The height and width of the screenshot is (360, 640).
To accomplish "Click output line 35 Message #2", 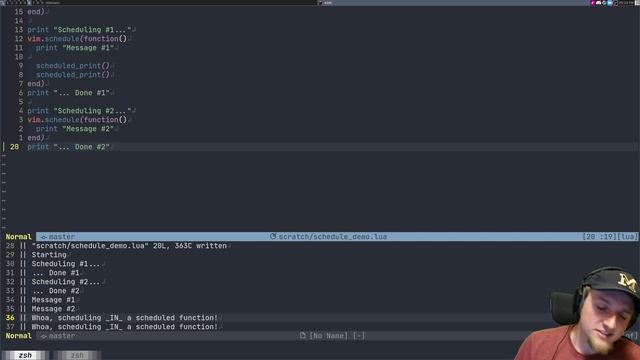I will pos(53,309).
